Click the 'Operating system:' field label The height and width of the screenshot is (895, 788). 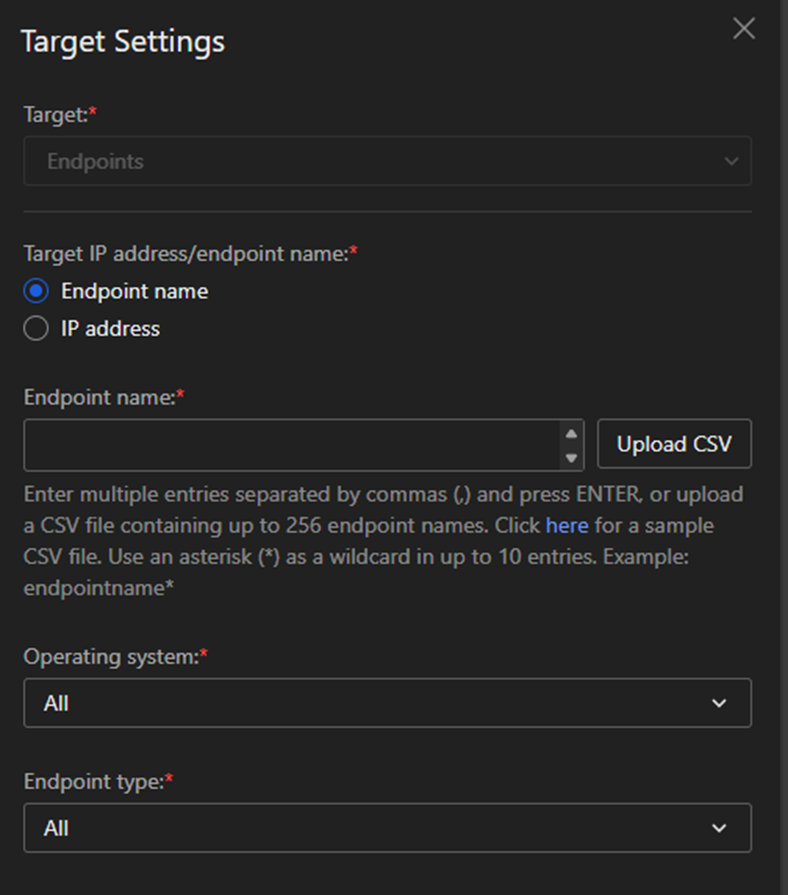click(x=112, y=656)
